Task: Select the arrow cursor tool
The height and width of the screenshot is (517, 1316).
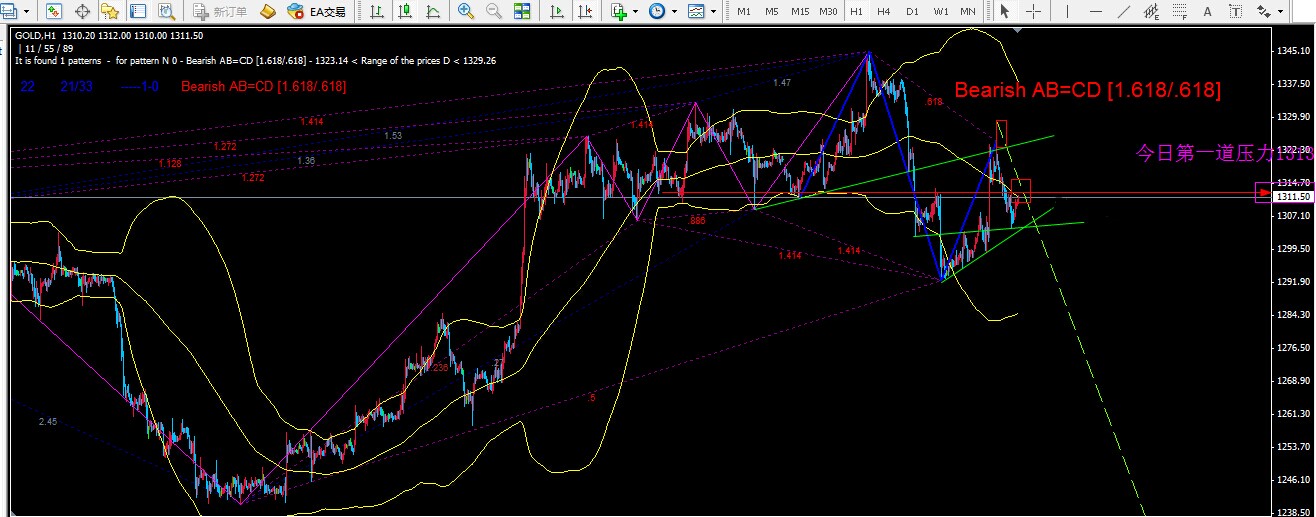Action: tap(1005, 12)
